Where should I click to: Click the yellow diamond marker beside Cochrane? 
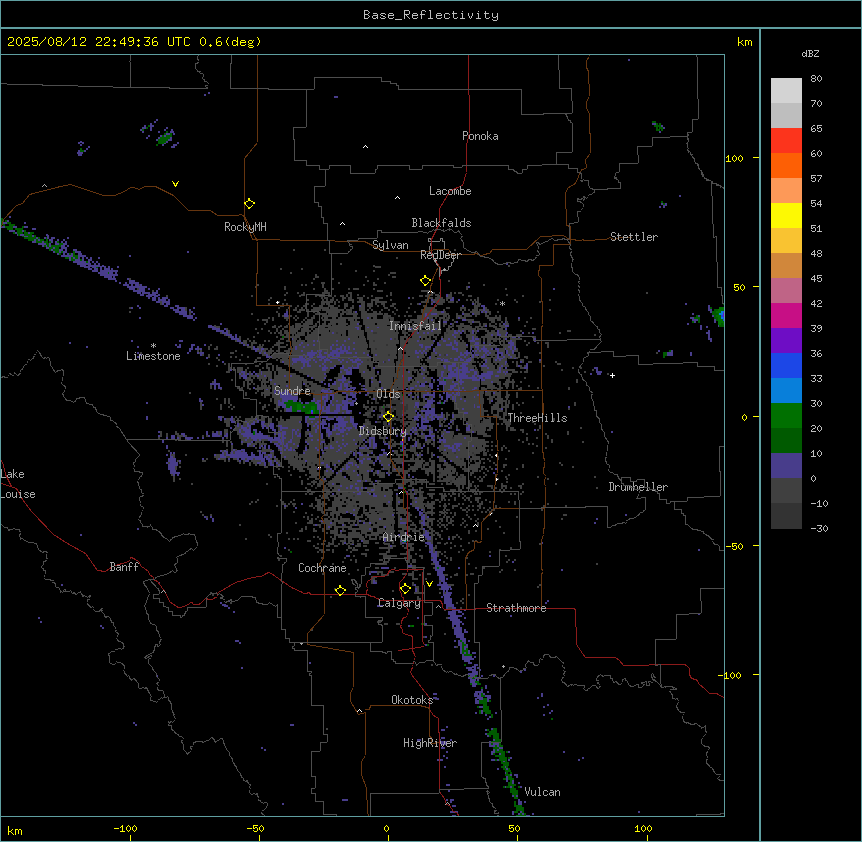click(340, 590)
